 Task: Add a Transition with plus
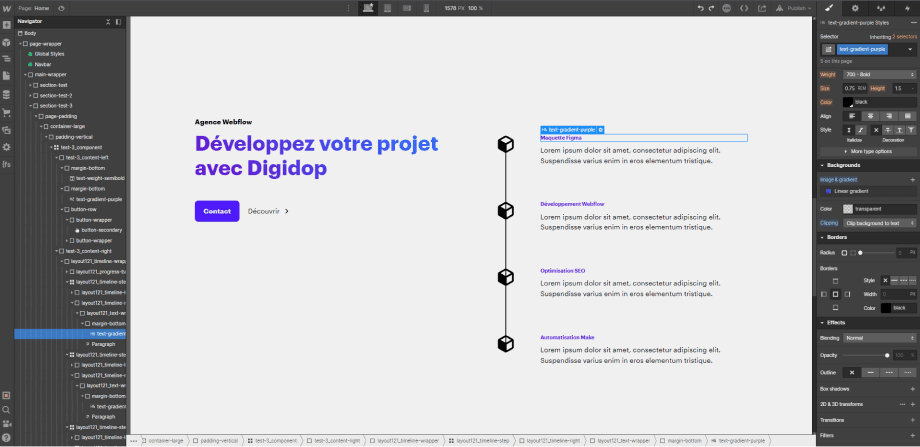(912, 420)
